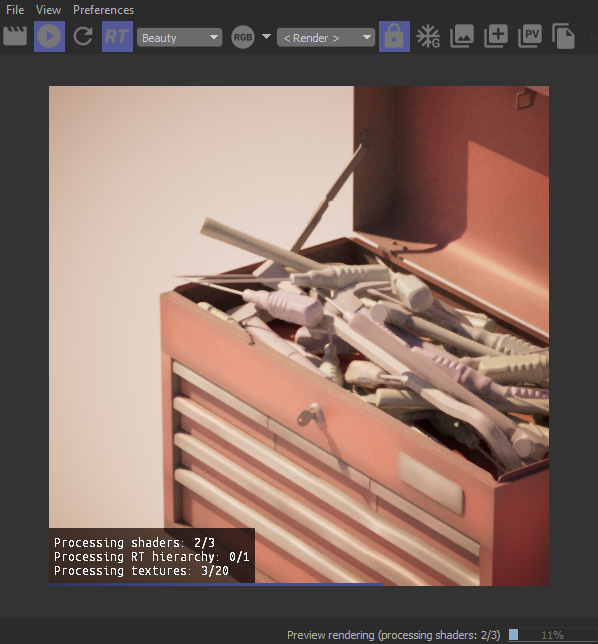Click the save image picture icon

(462, 36)
